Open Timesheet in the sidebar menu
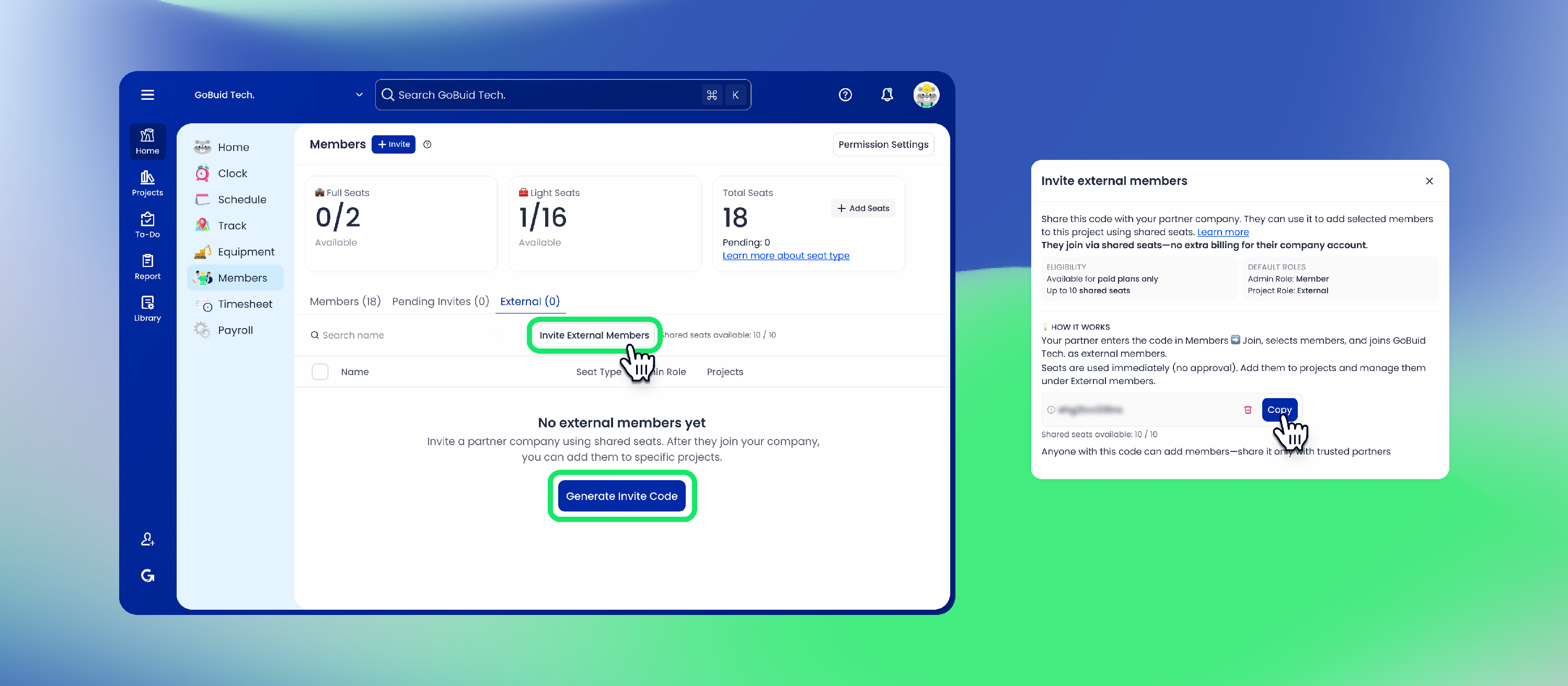Screen dimensions: 1568x686 point(245,304)
